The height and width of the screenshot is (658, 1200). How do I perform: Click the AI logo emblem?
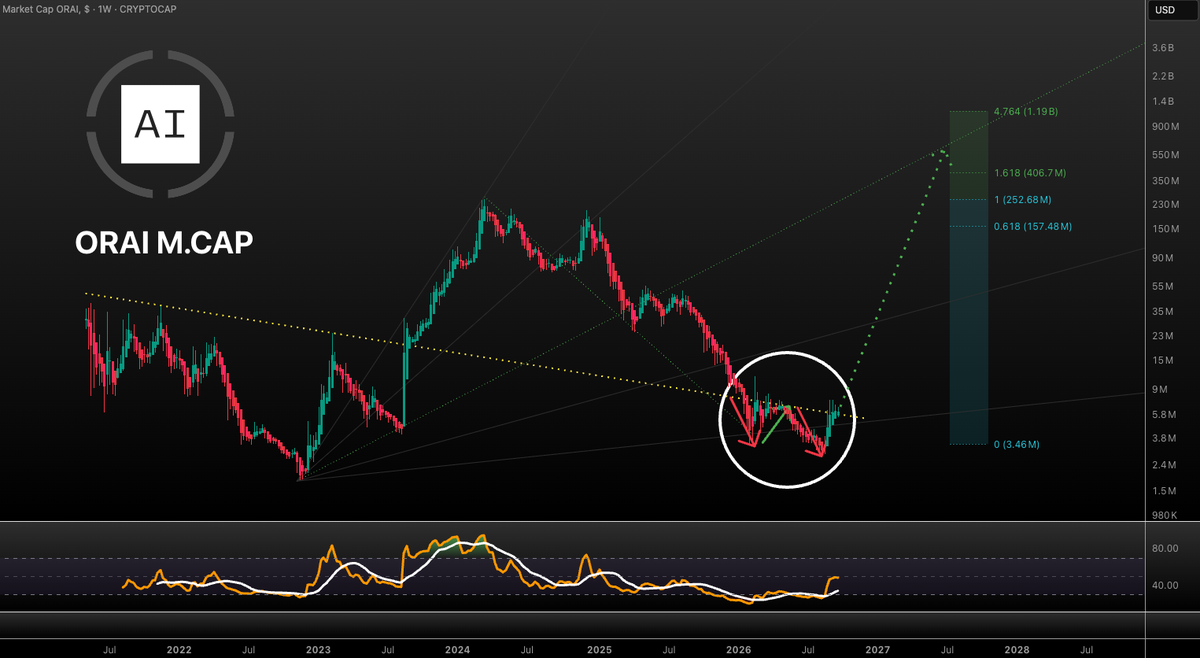coord(160,124)
